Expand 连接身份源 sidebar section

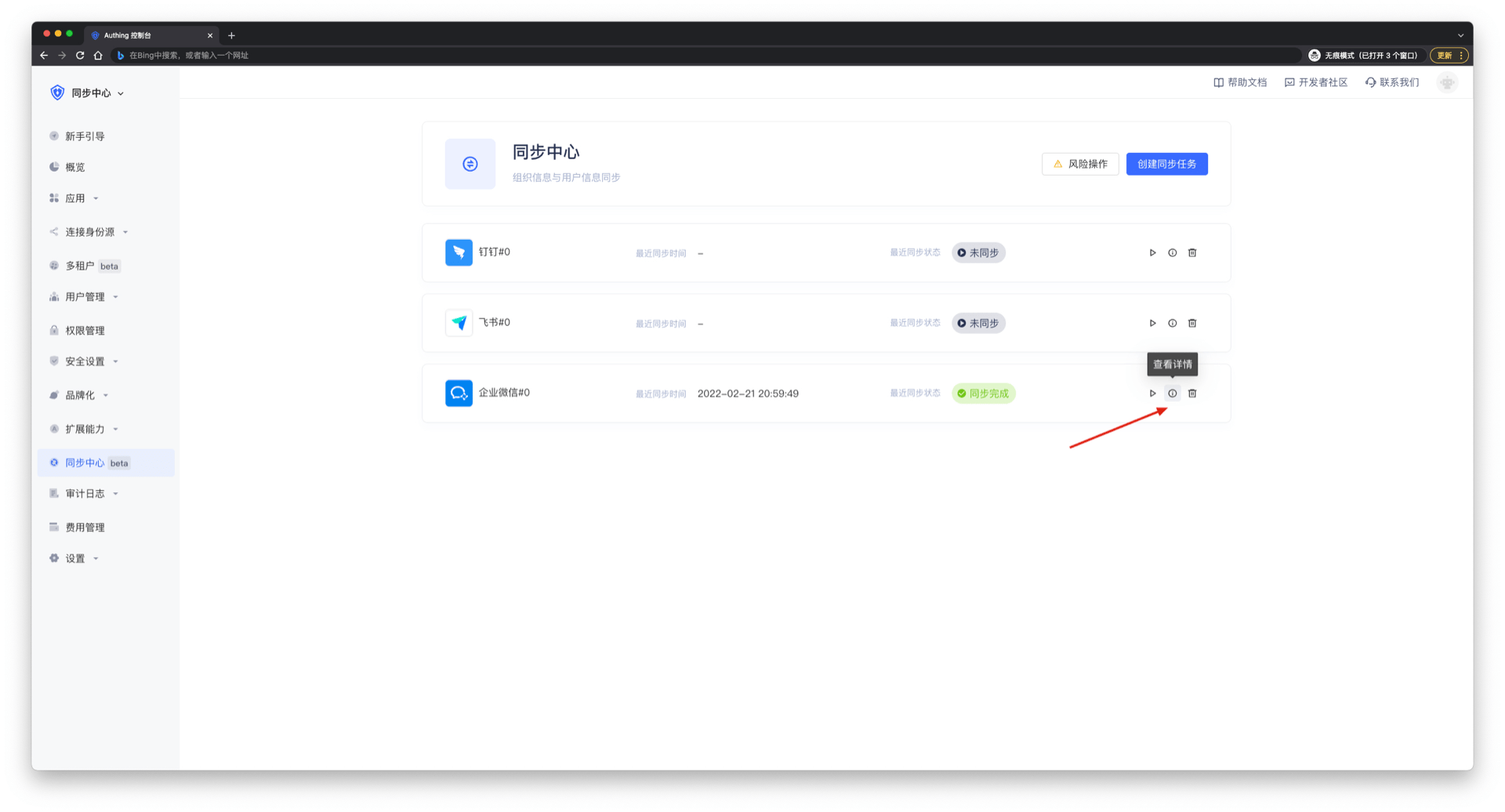tap(90, 232)
